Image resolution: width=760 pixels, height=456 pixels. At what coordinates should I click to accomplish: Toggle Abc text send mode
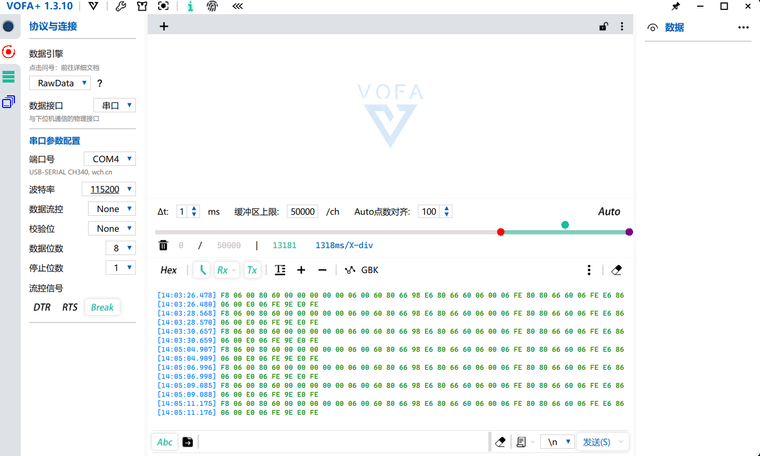(x=165, y=442)
